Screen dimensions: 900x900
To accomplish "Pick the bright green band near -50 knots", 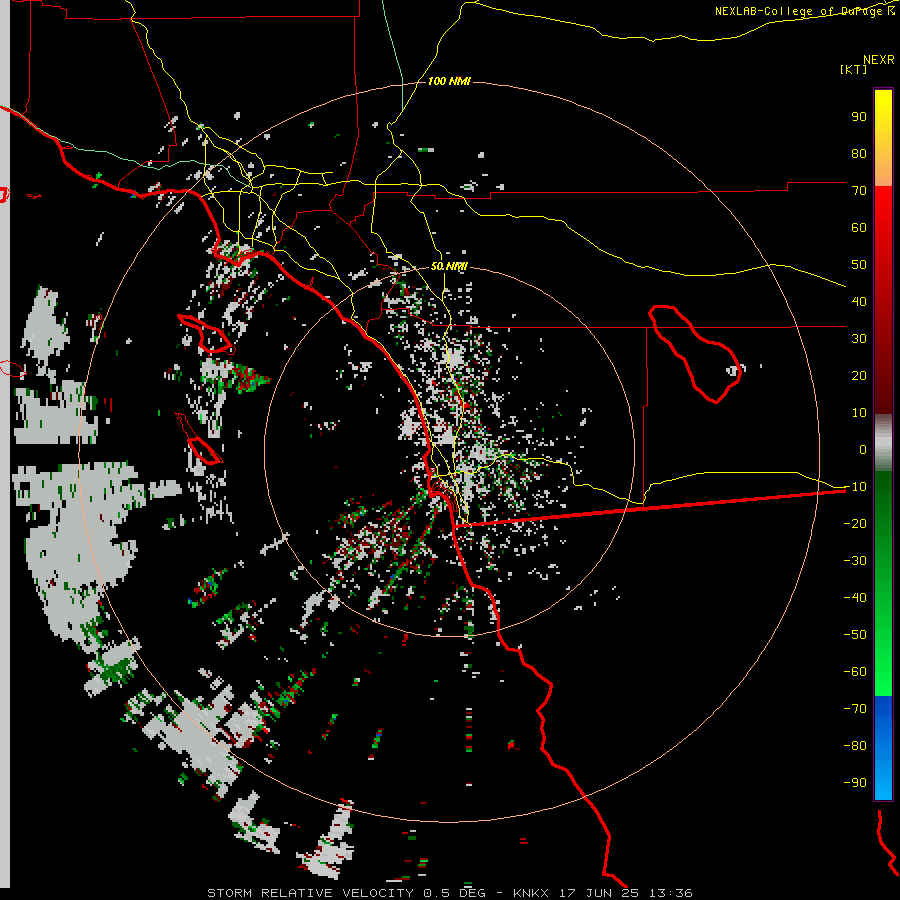I will click(883, 635).
